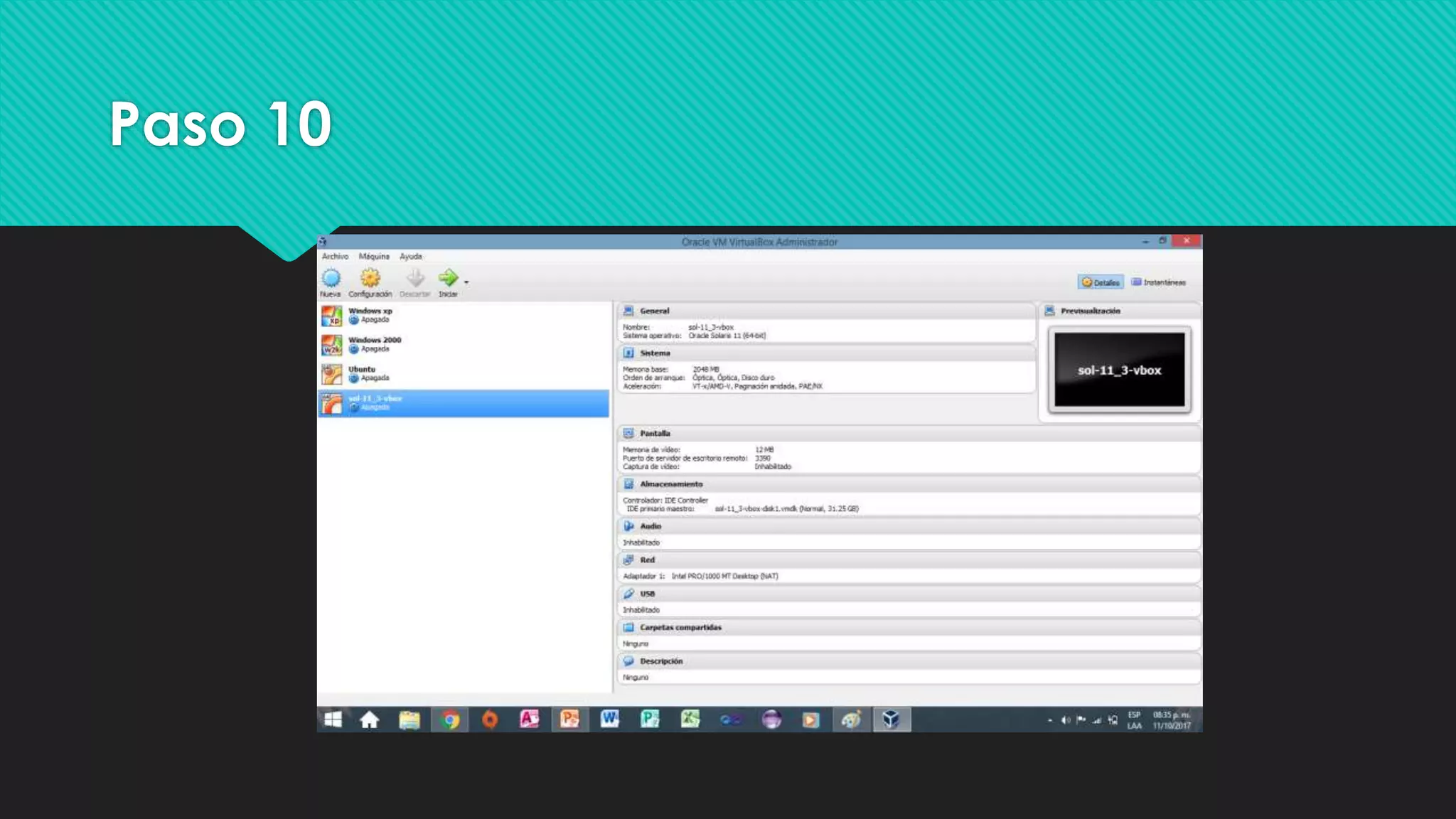Open the Archivo menu

(335, 256)
